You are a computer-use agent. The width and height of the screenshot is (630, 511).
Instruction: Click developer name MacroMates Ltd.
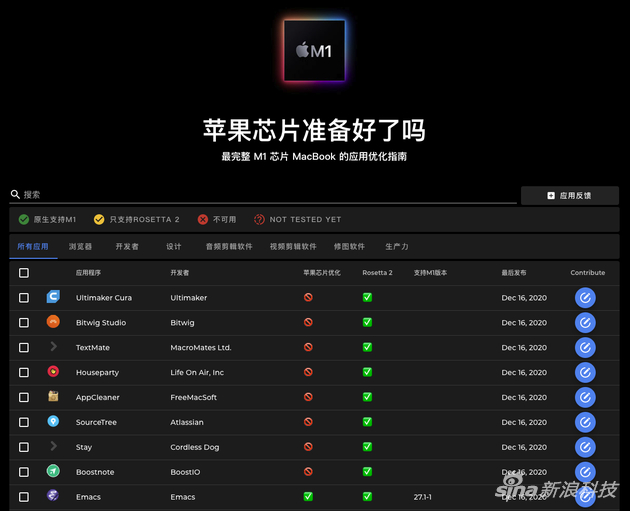(x=201, y=347)
